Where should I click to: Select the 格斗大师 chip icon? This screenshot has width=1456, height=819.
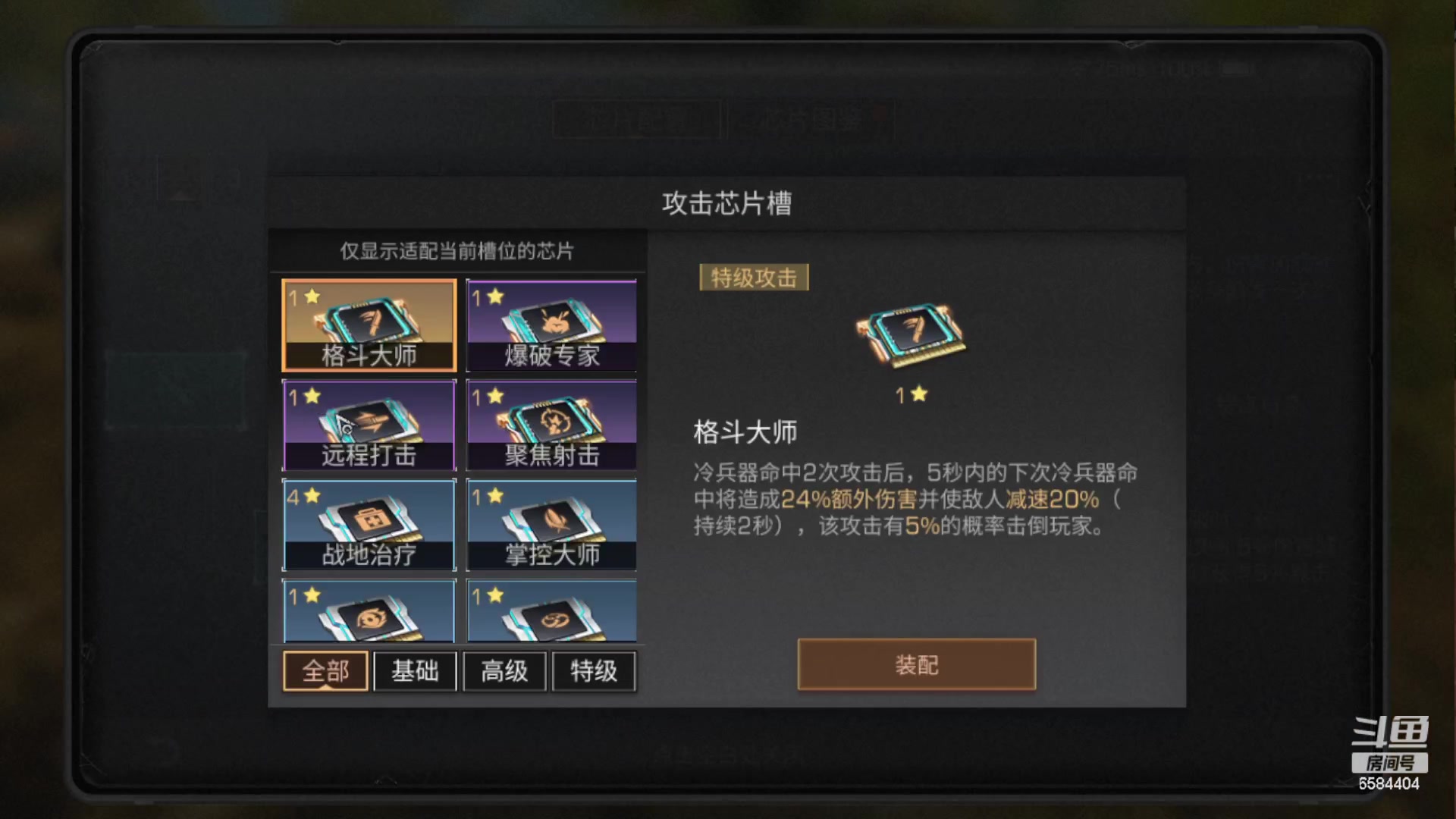pos(369,325)
